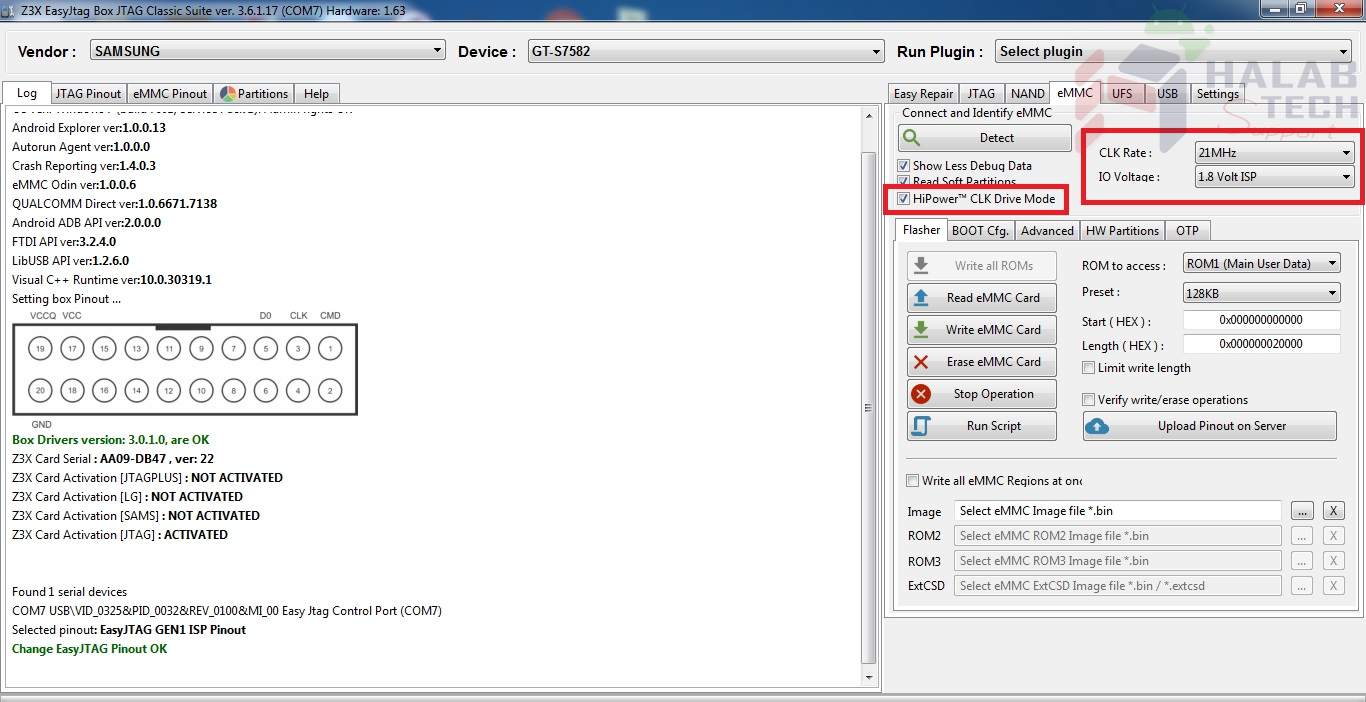Select pin 1 on the pinout diagram
The width and height of the screenshot is (1366, 702).
[x=330, y=349]
